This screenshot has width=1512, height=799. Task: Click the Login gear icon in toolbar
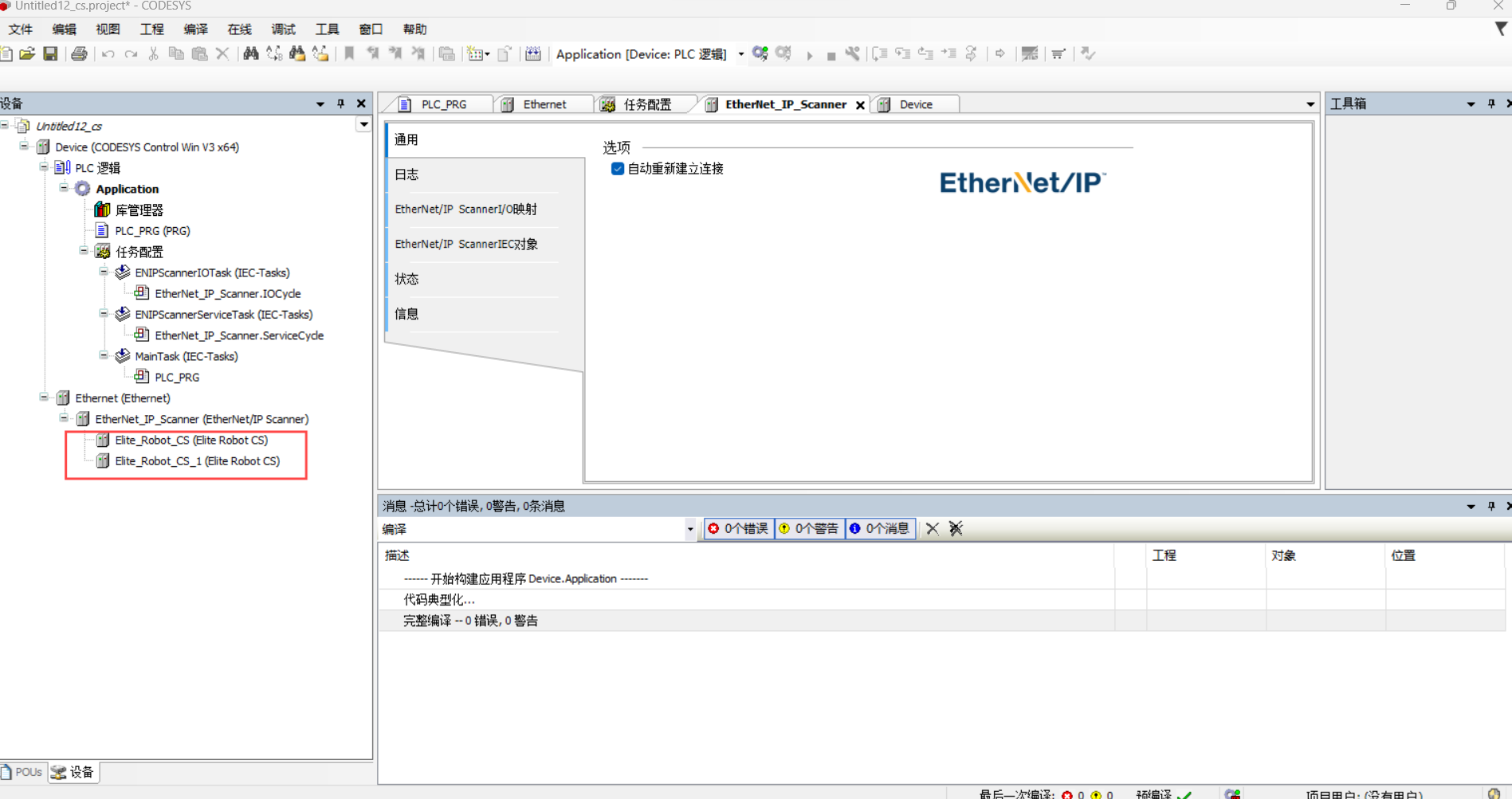(760, 53)
